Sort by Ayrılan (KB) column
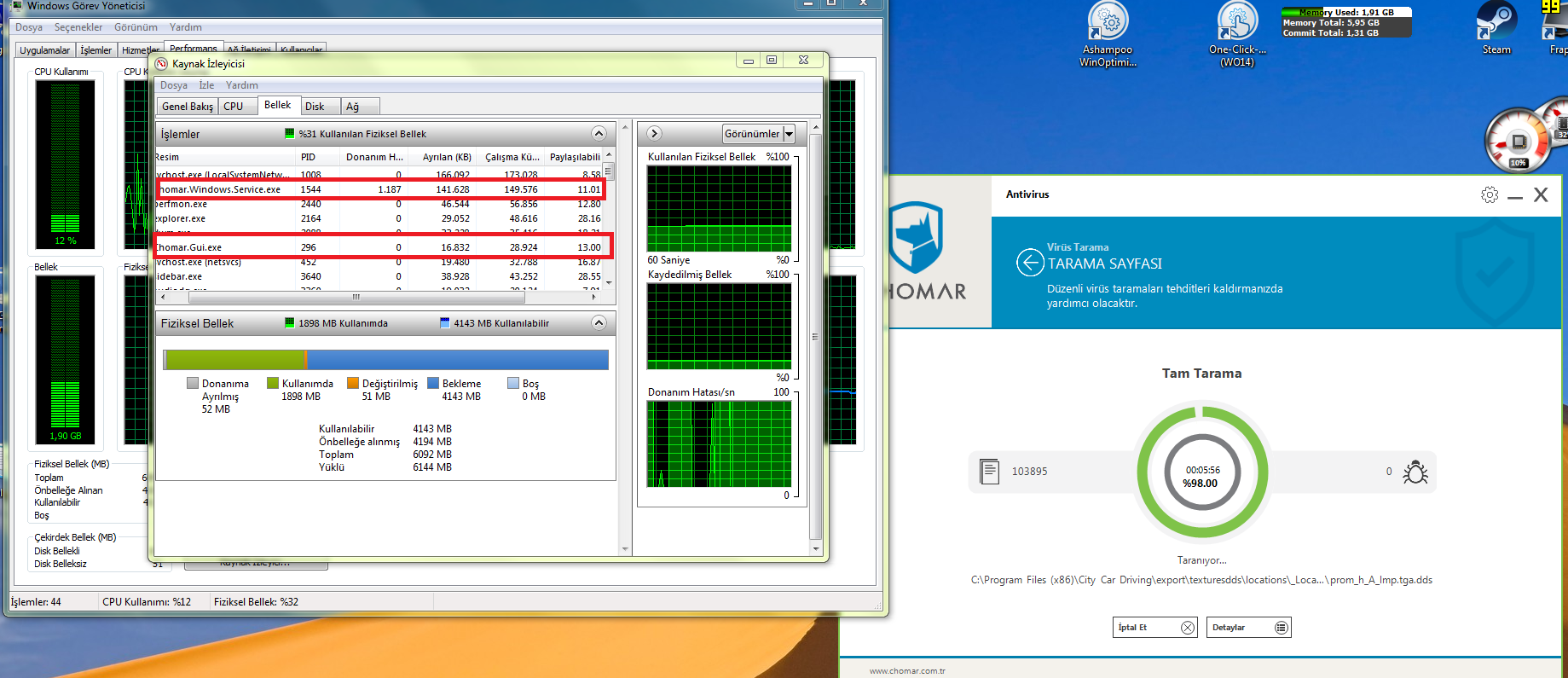This screenshot has width=1568, height=678. [442, 157]
